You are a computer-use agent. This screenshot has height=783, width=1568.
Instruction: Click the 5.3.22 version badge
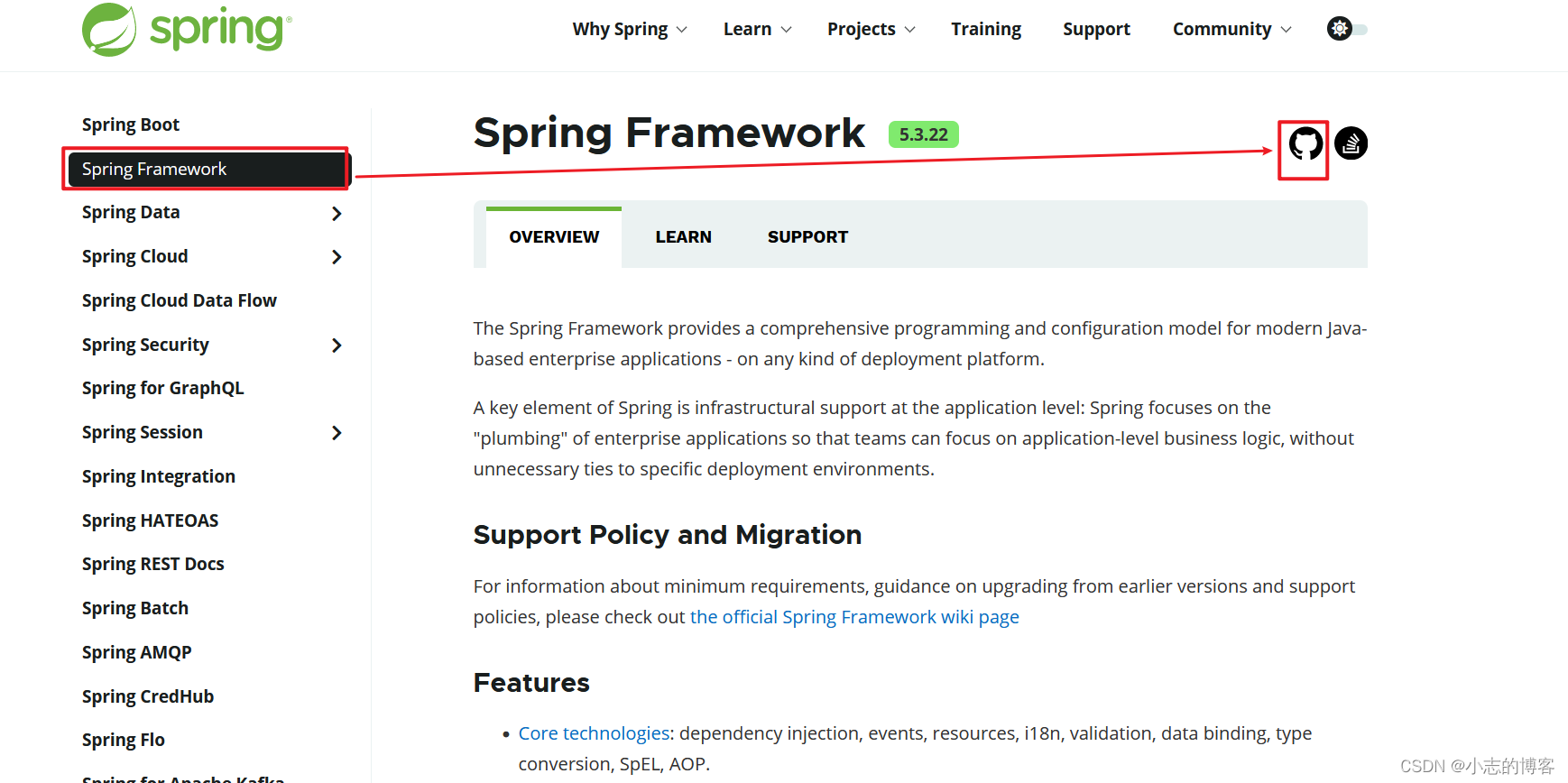tap(924, 134)
